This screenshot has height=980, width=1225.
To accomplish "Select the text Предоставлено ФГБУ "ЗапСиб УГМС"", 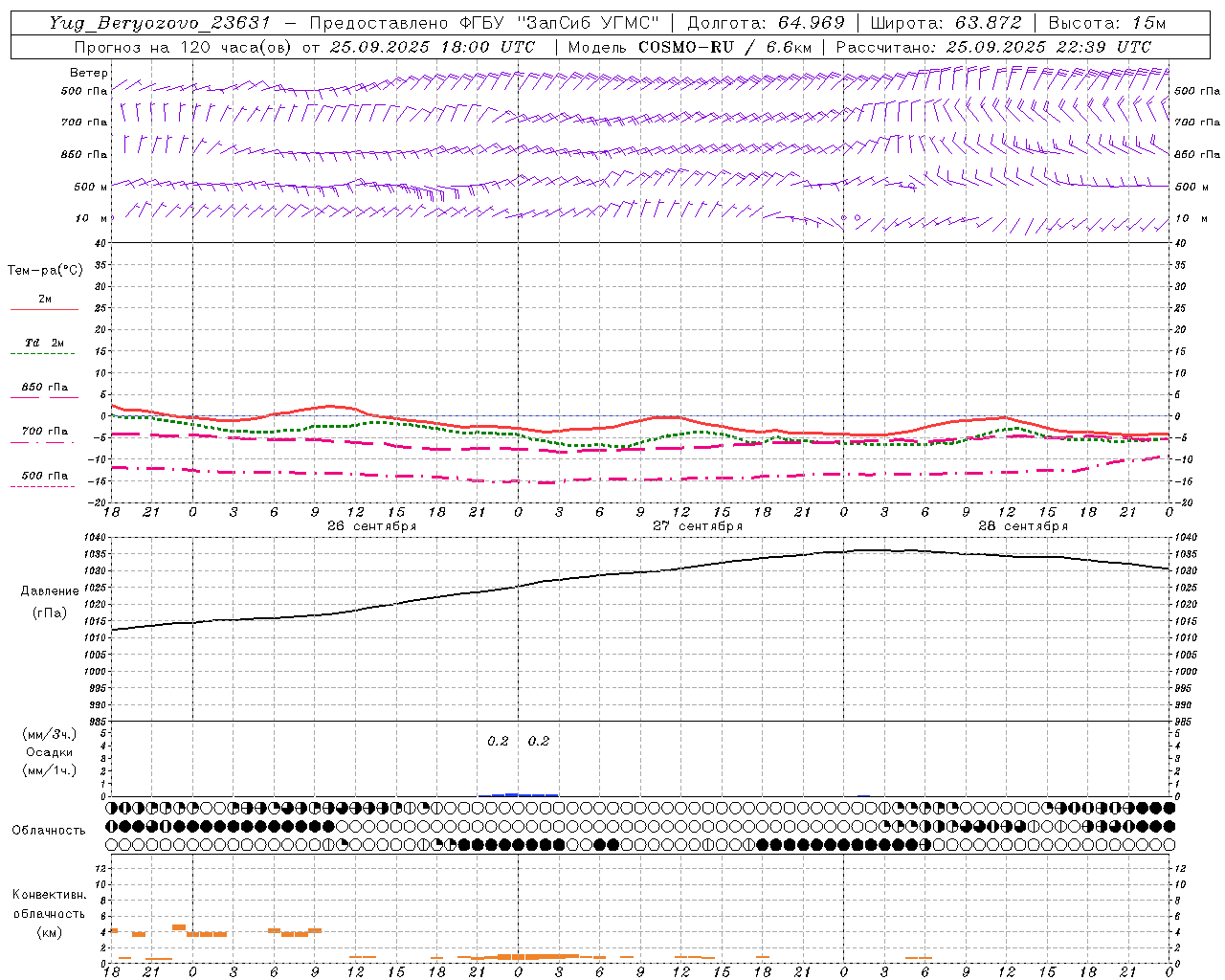I will pos(484,23).
